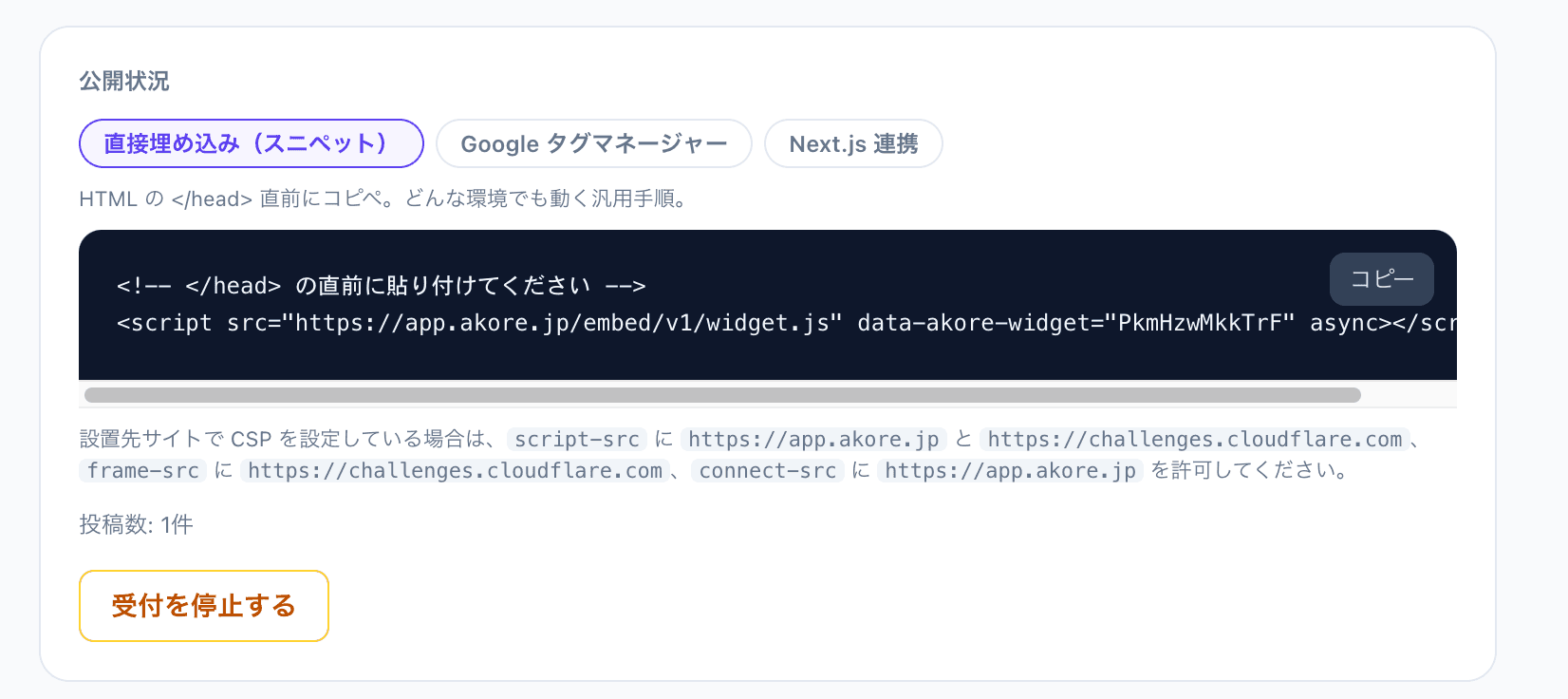
Task: Click the 受付を停止する button
Action: [x=204, y=606]
